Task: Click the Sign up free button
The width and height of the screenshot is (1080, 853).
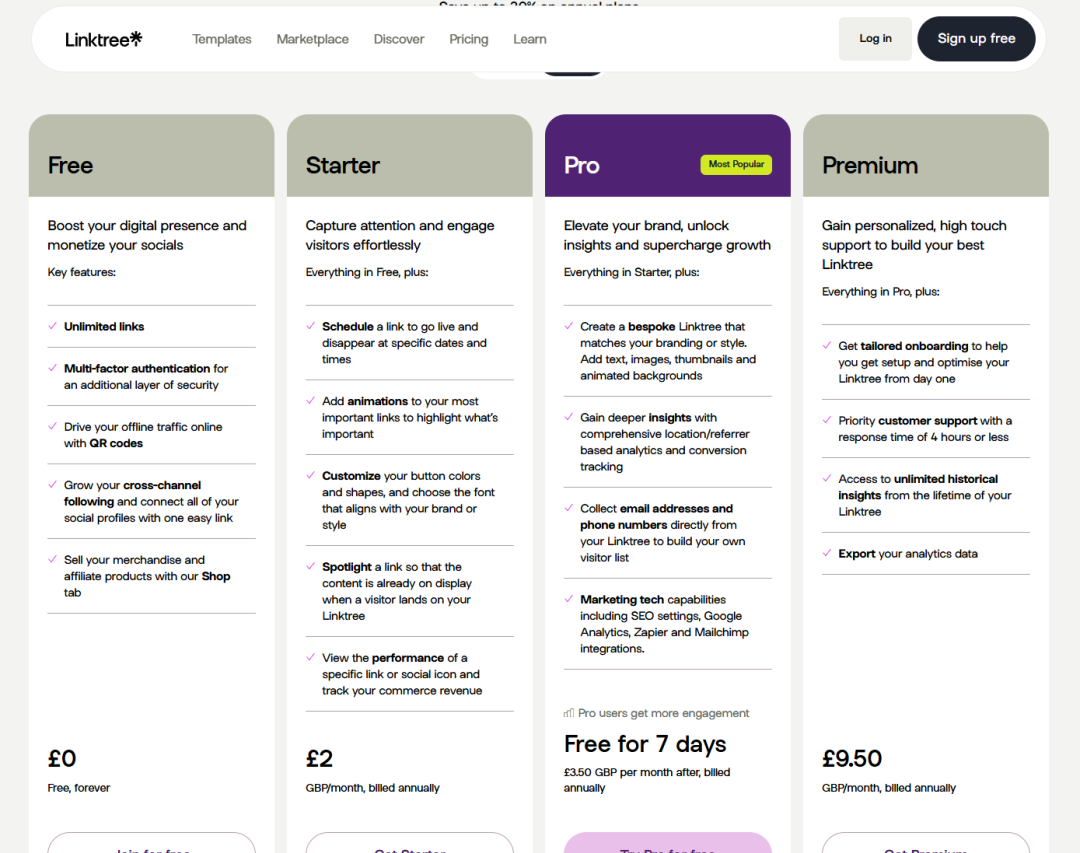Action: [976, 39]
